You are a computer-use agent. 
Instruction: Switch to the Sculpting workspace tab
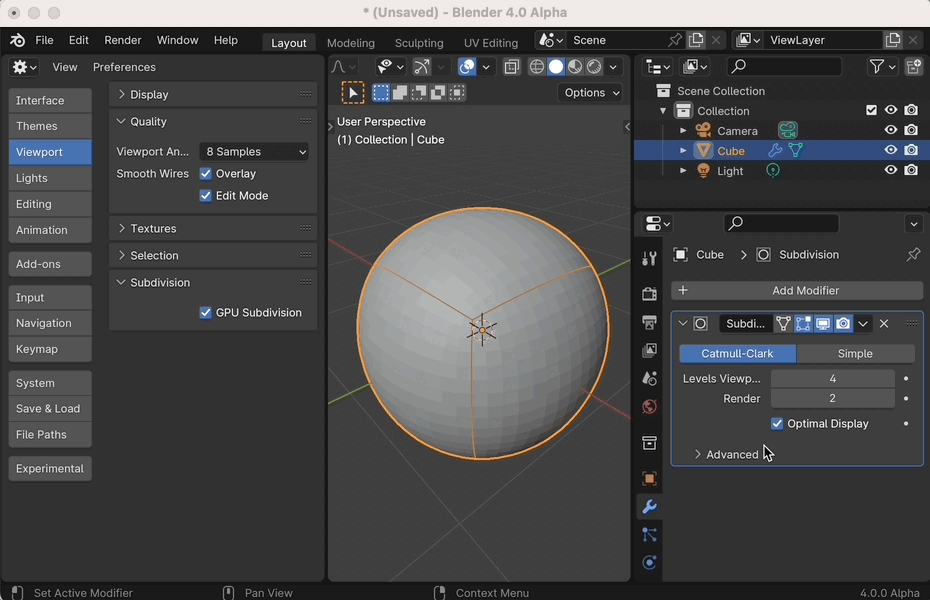click(x=419, y=43)
